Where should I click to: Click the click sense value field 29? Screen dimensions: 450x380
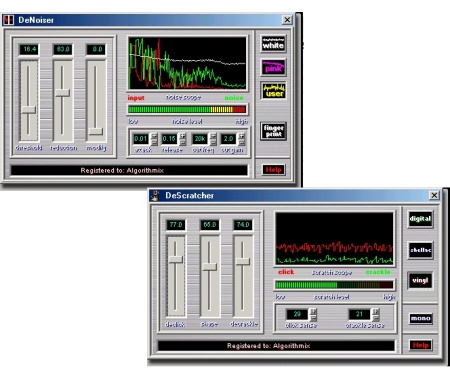click(x=297, y=314)
